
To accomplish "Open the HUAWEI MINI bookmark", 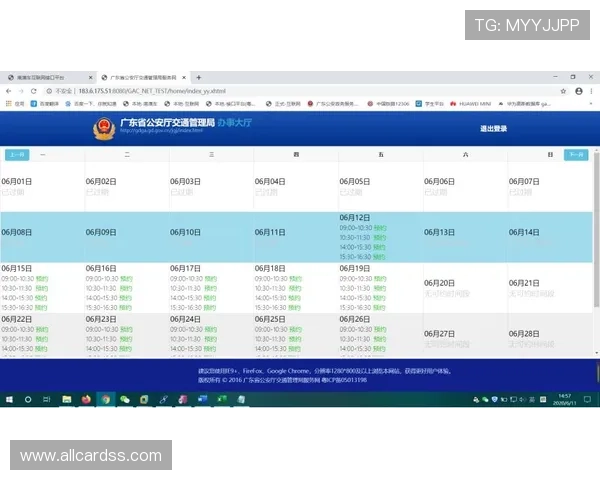I will click(470, 104).
